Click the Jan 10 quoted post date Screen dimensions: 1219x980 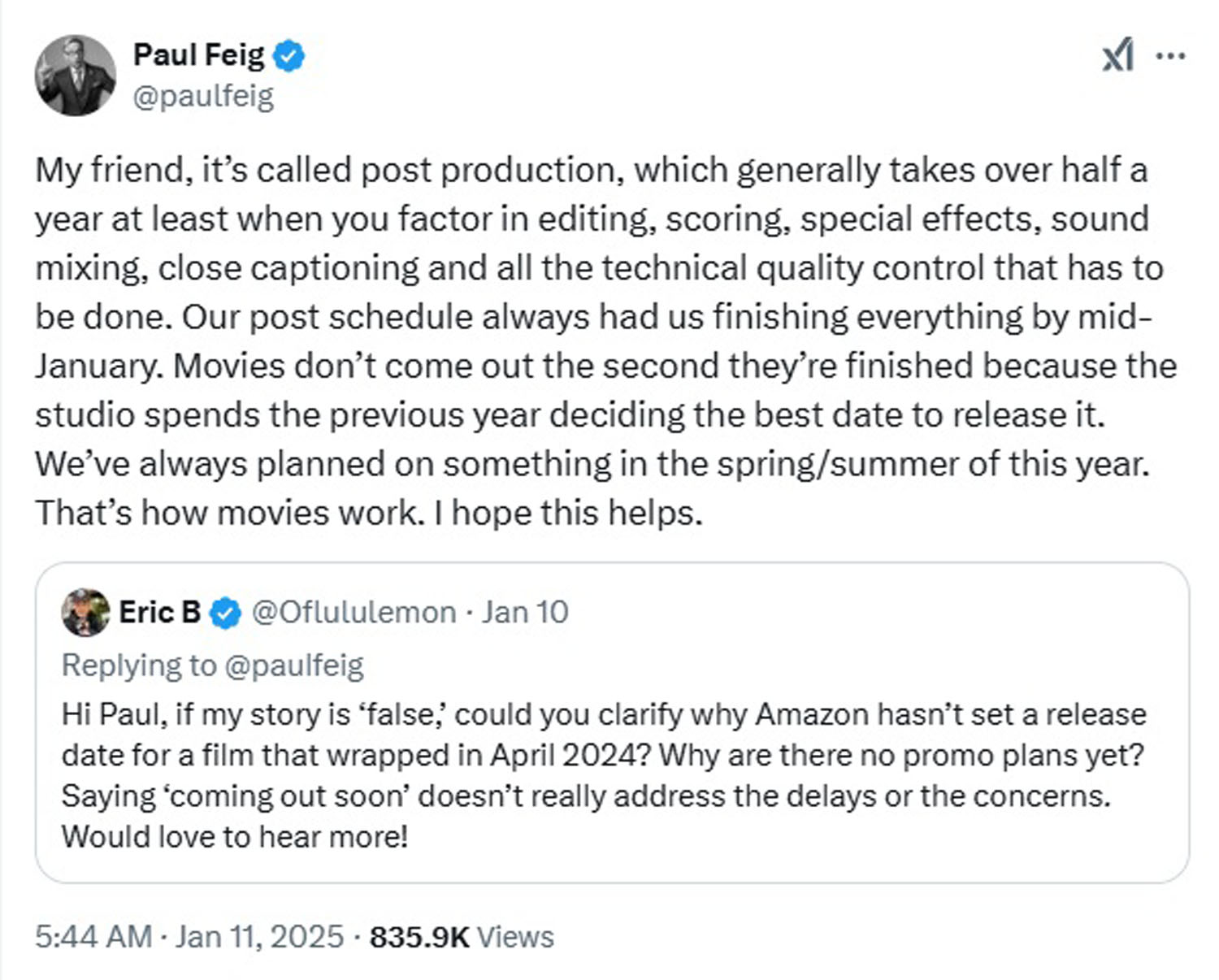(524, 612)
